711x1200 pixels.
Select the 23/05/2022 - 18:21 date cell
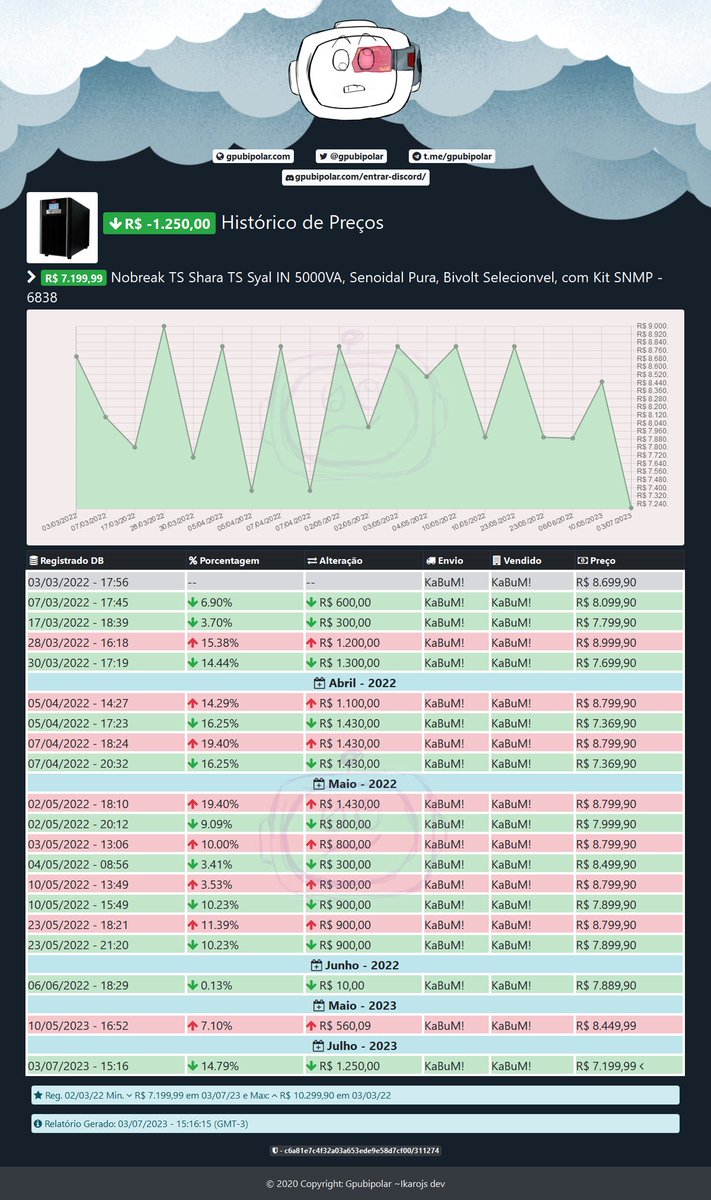point(105,925)
